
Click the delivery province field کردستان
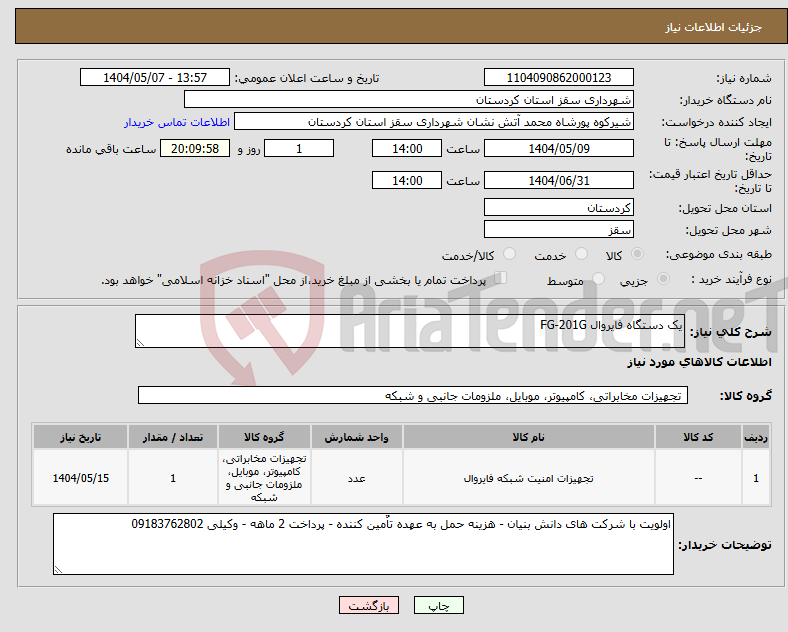pyautogui.click(x=558, y=207)
